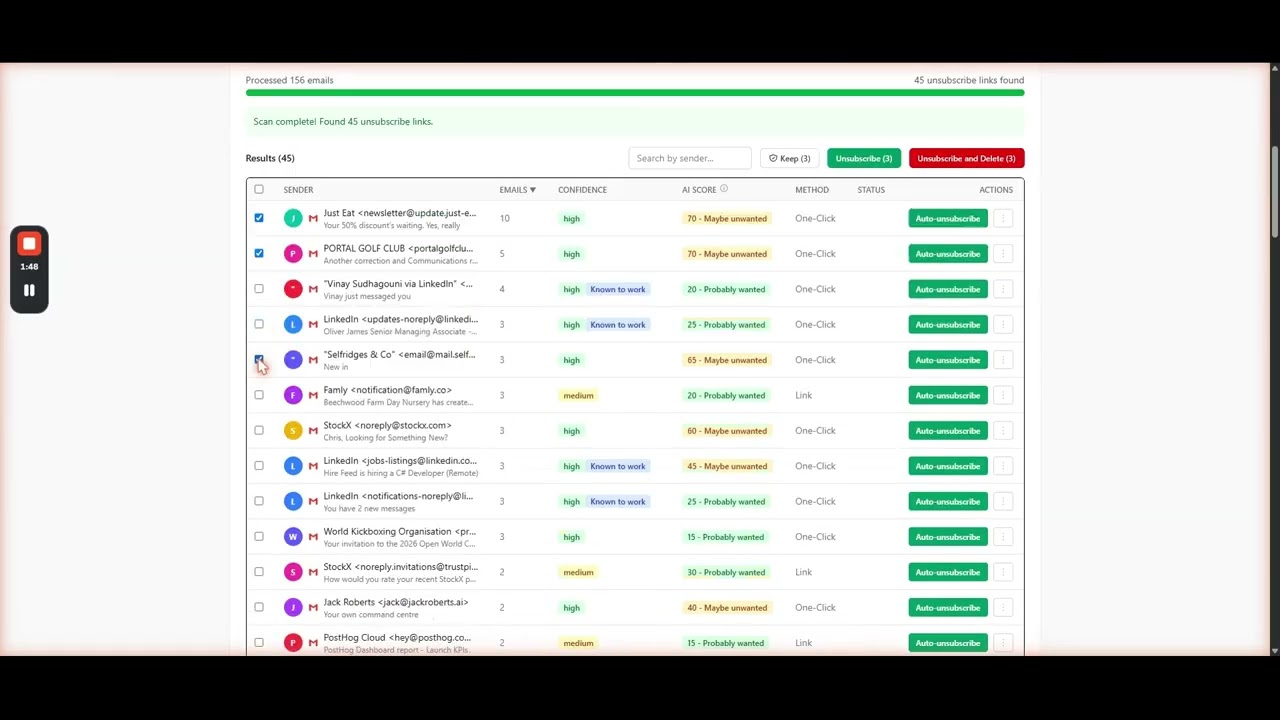Click the green scan progress bar

(x=635, y=93)
